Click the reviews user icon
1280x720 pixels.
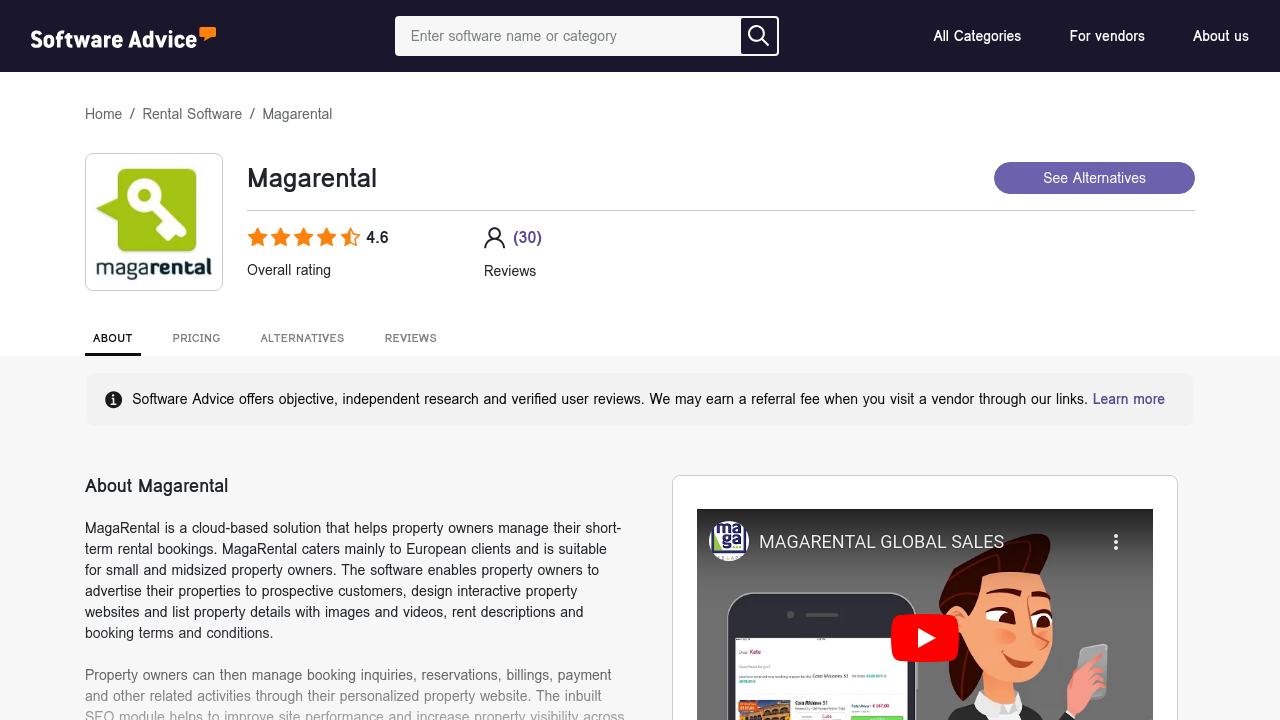[494, 238]
